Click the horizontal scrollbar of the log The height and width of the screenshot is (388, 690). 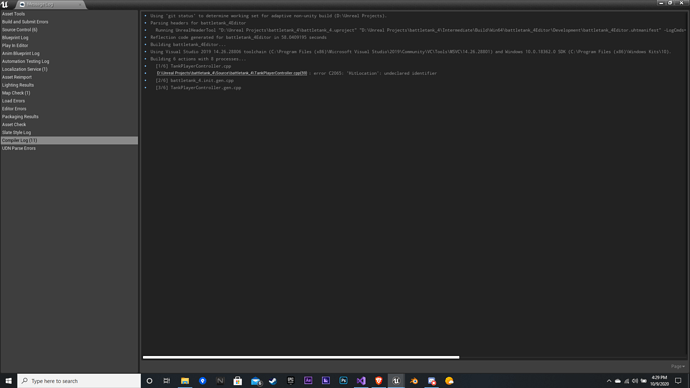tap(301, 357)
